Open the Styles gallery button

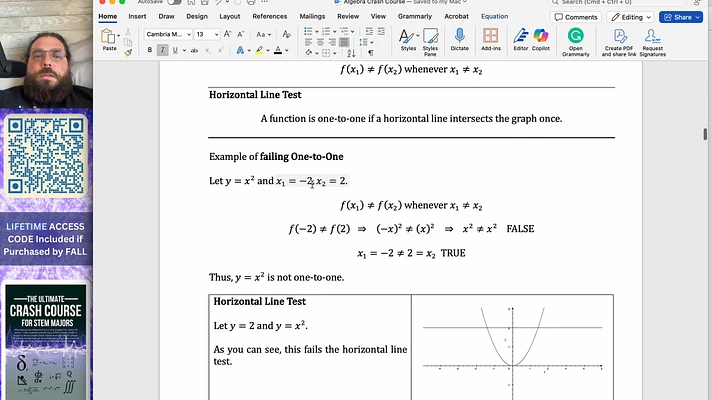(x=408, y=39)
